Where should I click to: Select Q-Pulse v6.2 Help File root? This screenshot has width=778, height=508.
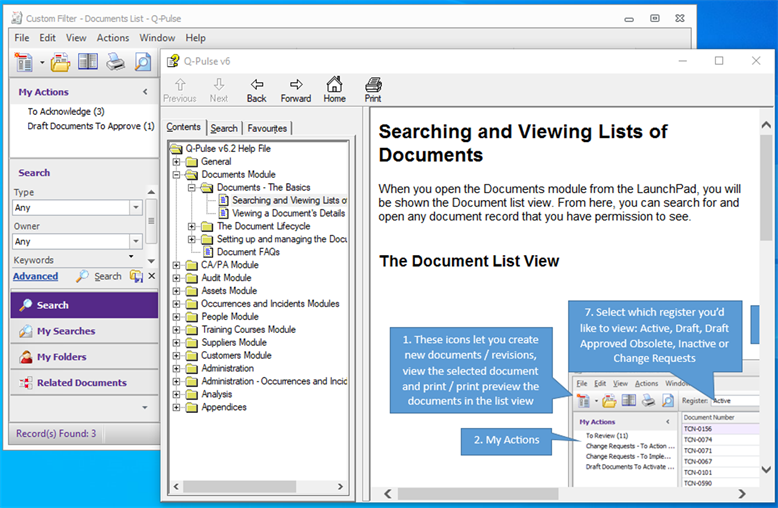point(228,149)
